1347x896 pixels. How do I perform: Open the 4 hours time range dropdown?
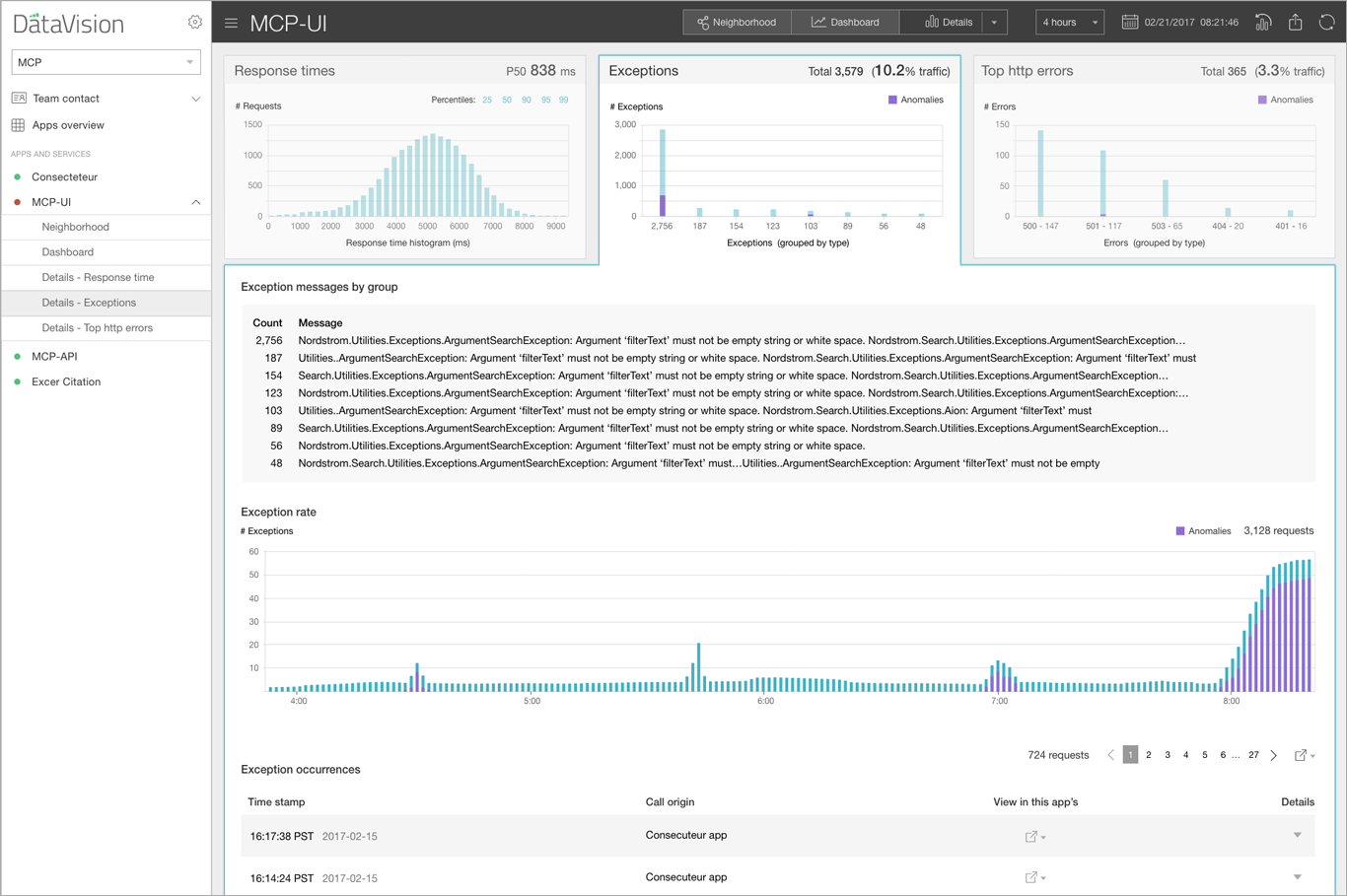pyautogui.click(x=1070, y=22)
